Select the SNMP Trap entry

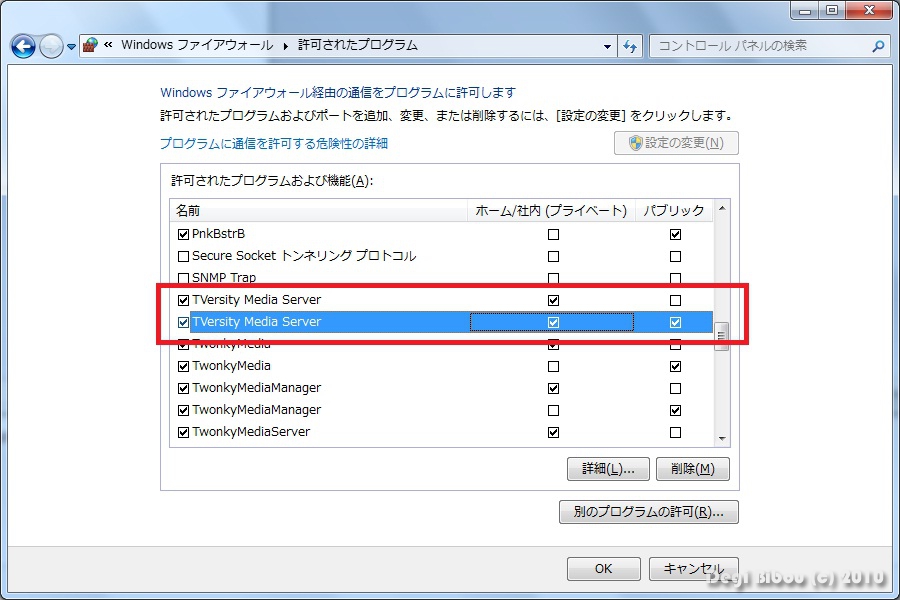tap(224, 278)
